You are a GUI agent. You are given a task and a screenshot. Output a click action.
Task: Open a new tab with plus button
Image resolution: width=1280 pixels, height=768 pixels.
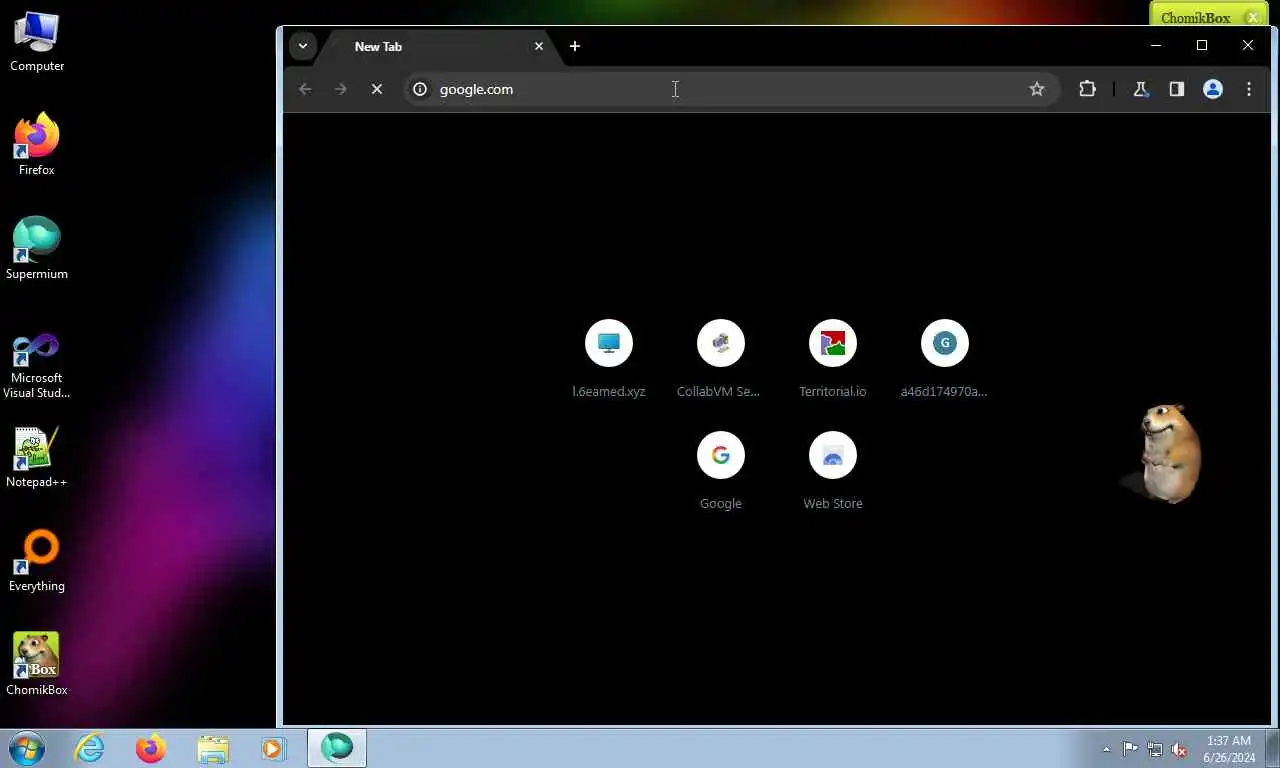pyautogui.click(x=574, y=46)
